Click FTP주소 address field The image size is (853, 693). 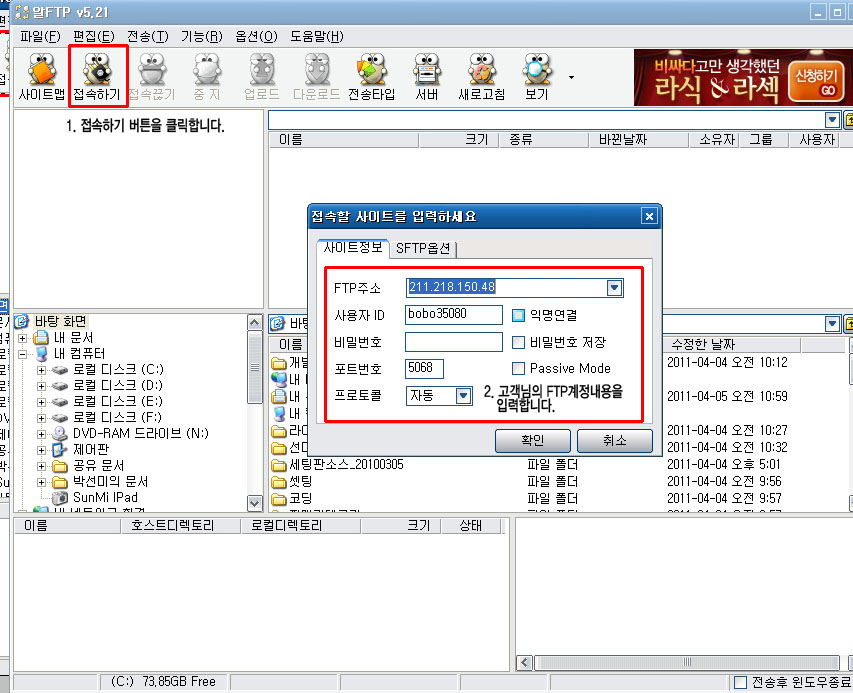point(506,287)
